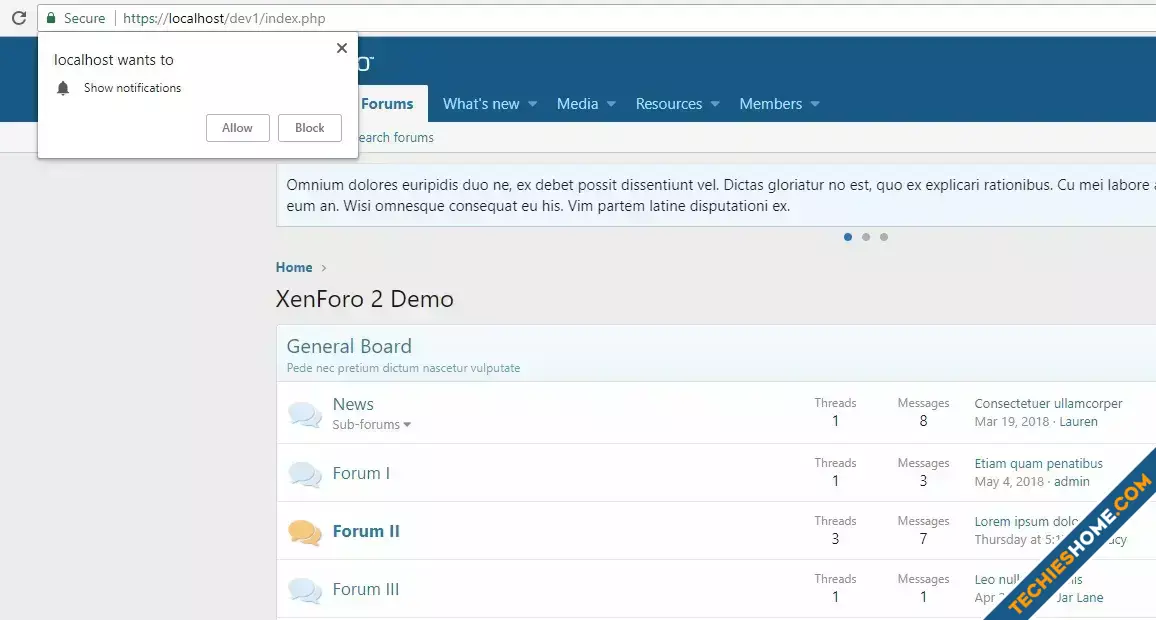Open the What's new section
Image resolution: width=1156 pixels, height=620 pixels.
click(x=481, y=104)
